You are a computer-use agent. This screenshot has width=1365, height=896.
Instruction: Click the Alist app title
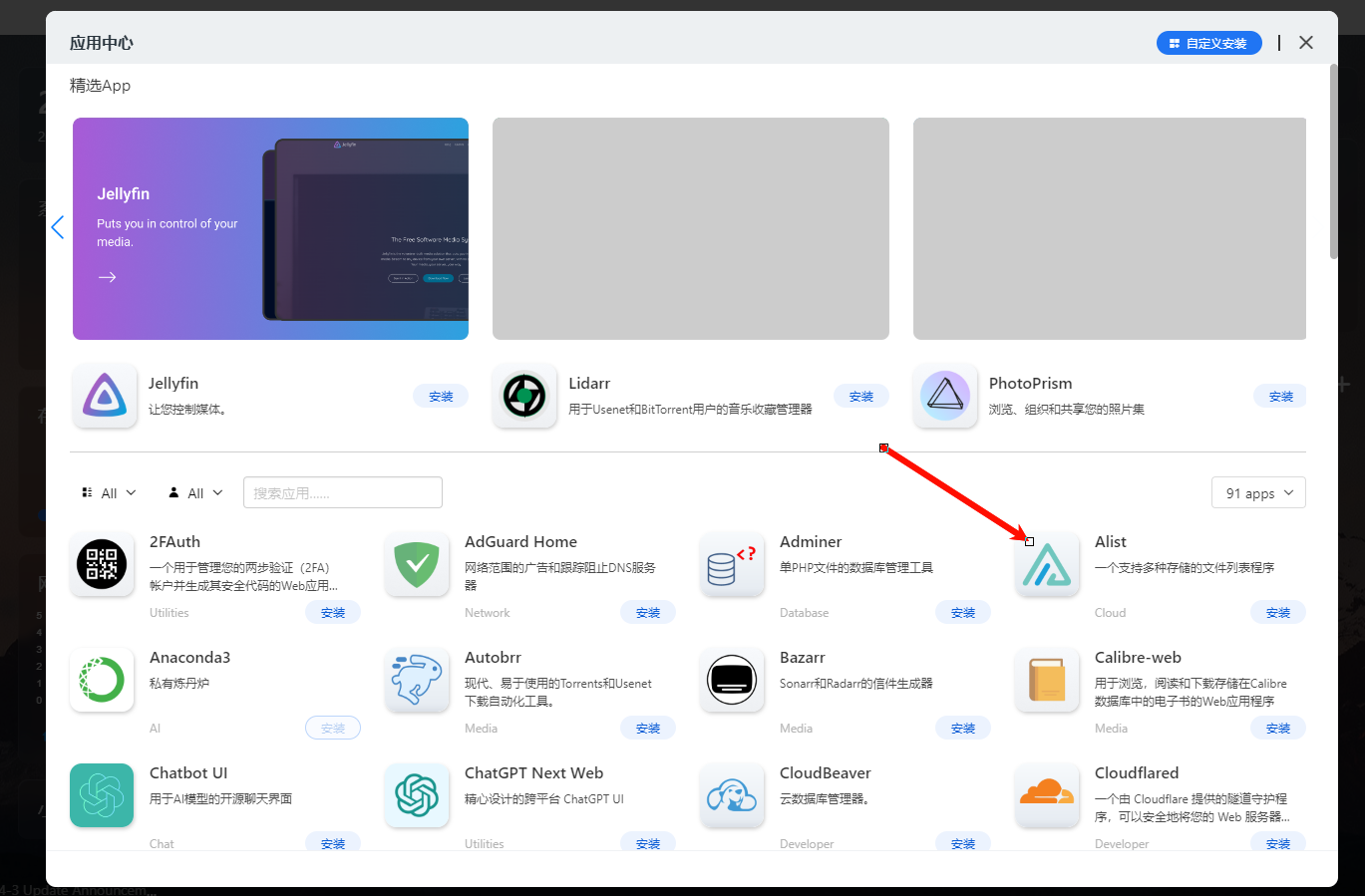pos(1111,542)
